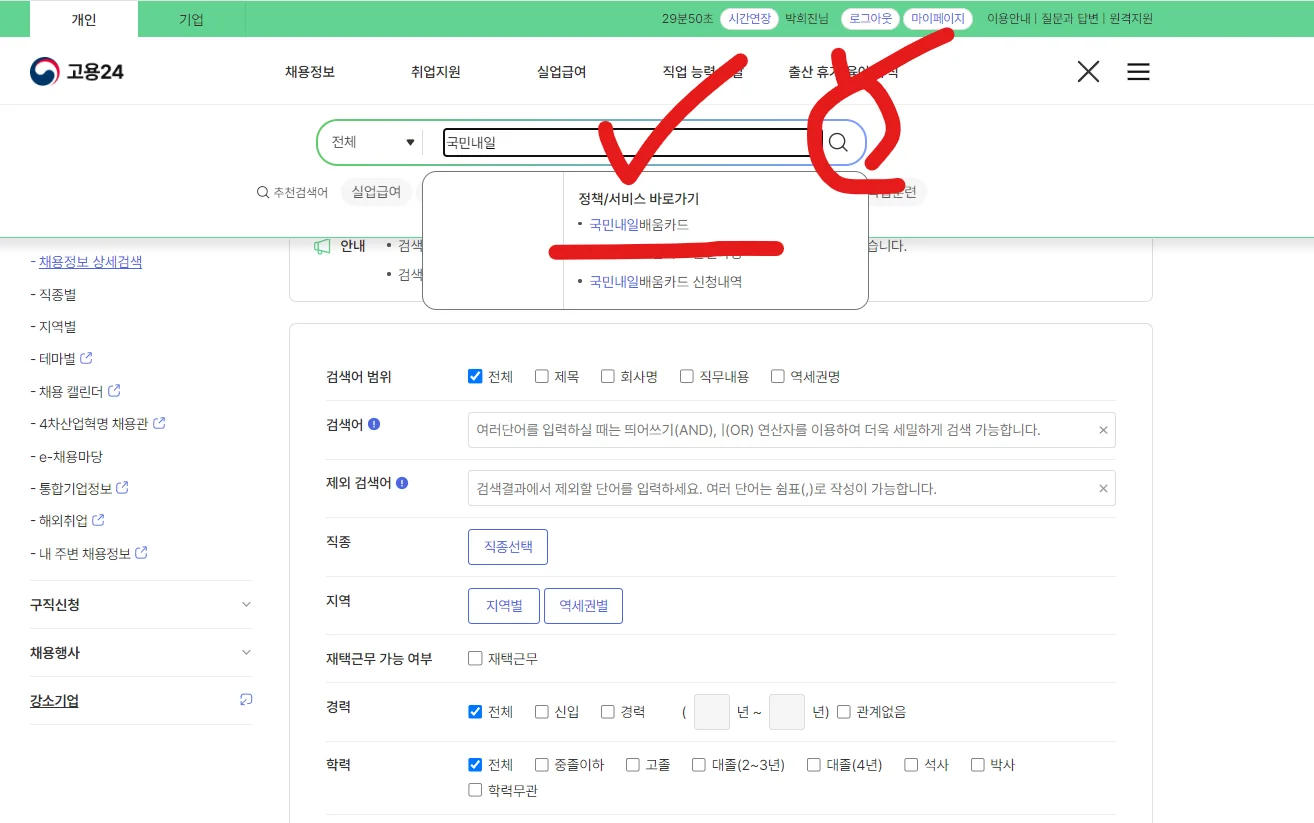
Task: Open 채용정보 상세검색 sidebar link
Action: tap(90, 262)
